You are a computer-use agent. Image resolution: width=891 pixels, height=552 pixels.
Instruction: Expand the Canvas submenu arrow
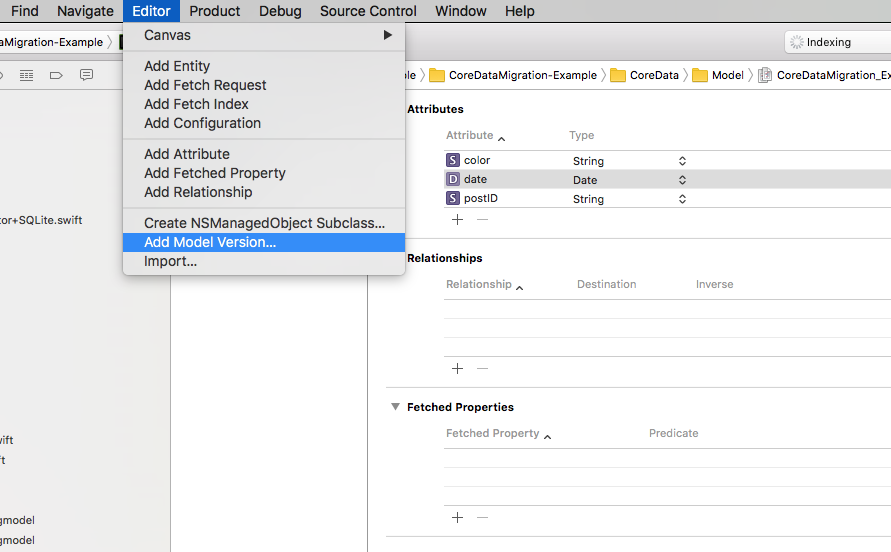pyautogui.click(x=388, y=35)
